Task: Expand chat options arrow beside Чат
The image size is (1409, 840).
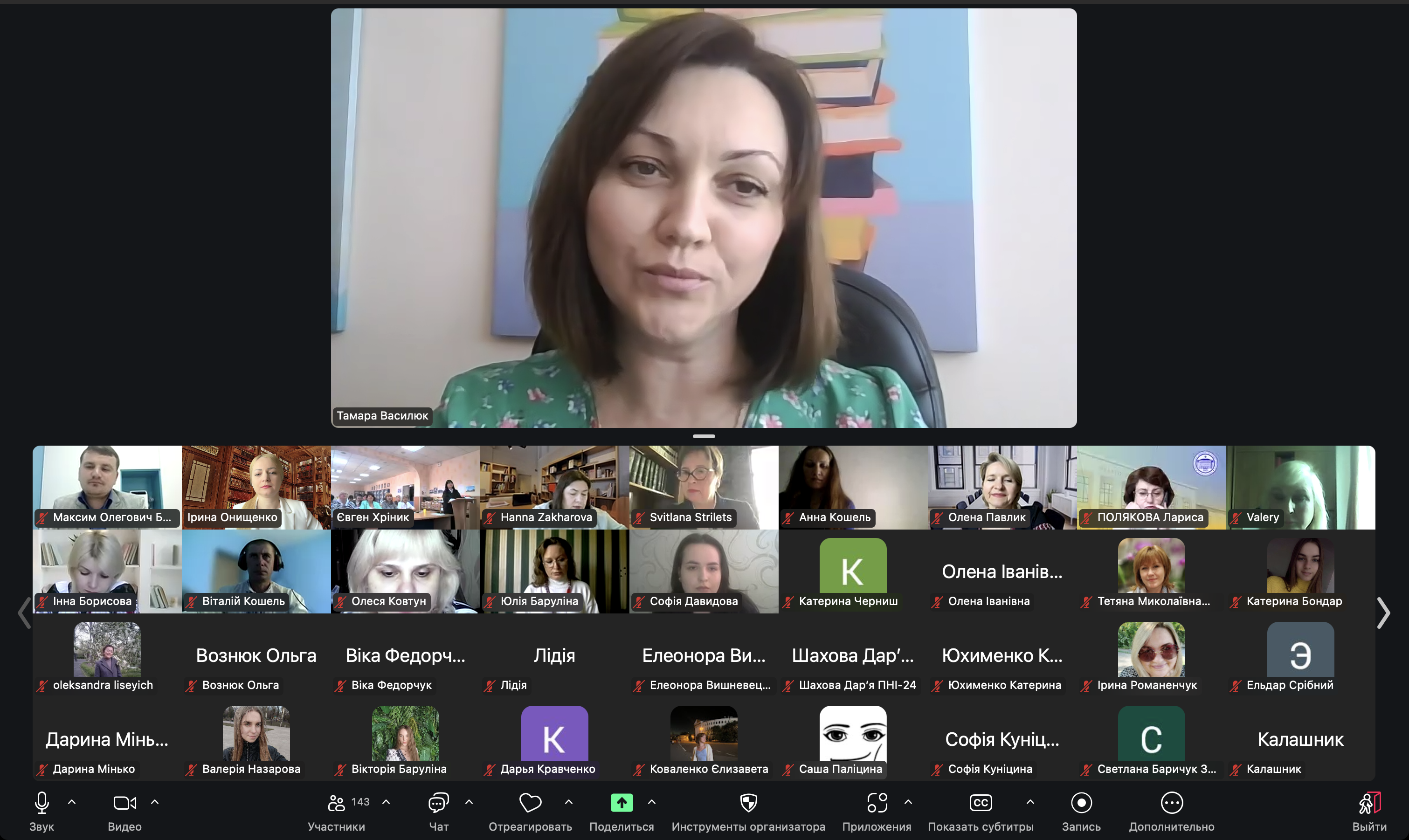Action: click(x=469, y=802)
